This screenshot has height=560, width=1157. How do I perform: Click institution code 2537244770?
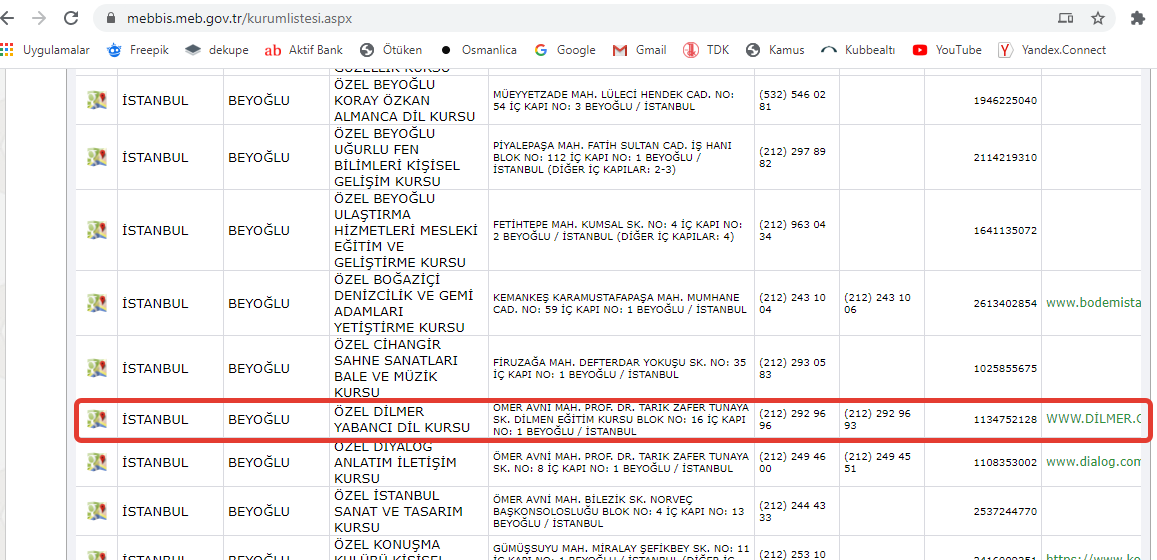point(1005,511)
